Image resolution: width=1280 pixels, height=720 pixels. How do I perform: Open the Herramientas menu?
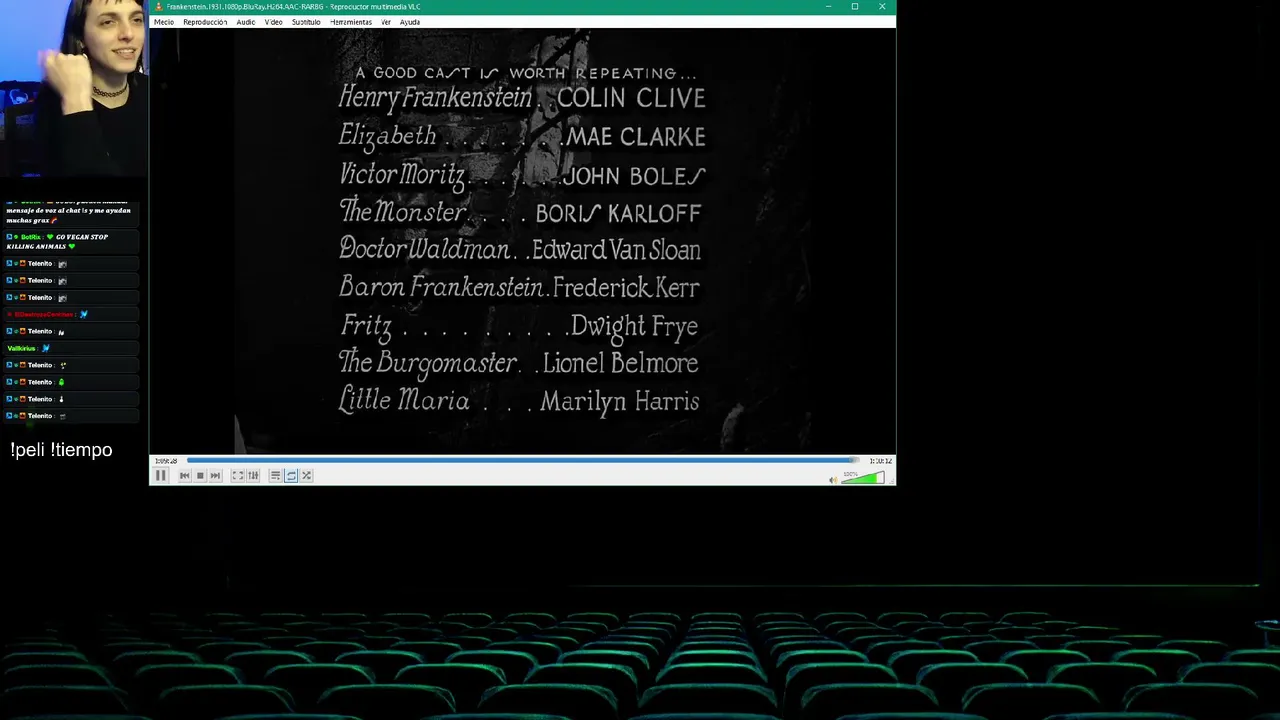(351, 22)
